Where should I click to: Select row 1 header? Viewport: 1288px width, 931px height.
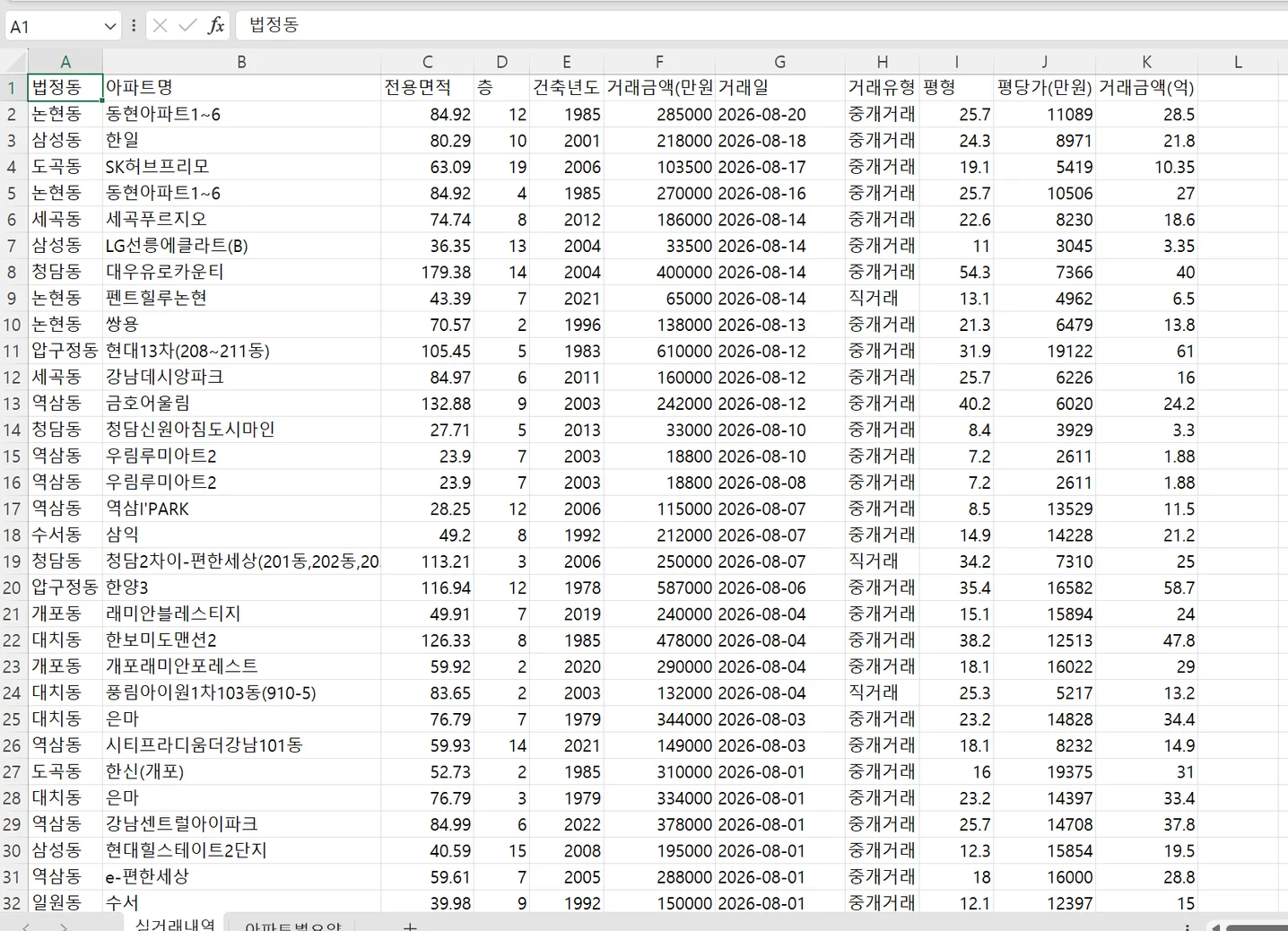point(13,88)
